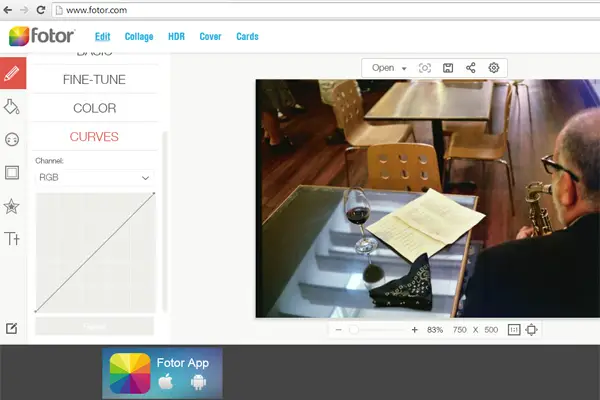The height and width of the screenshot is (400, 600).
Task: Click the bottom-left point of the curve
Action: pyautogui.click(x=36, y=312)
